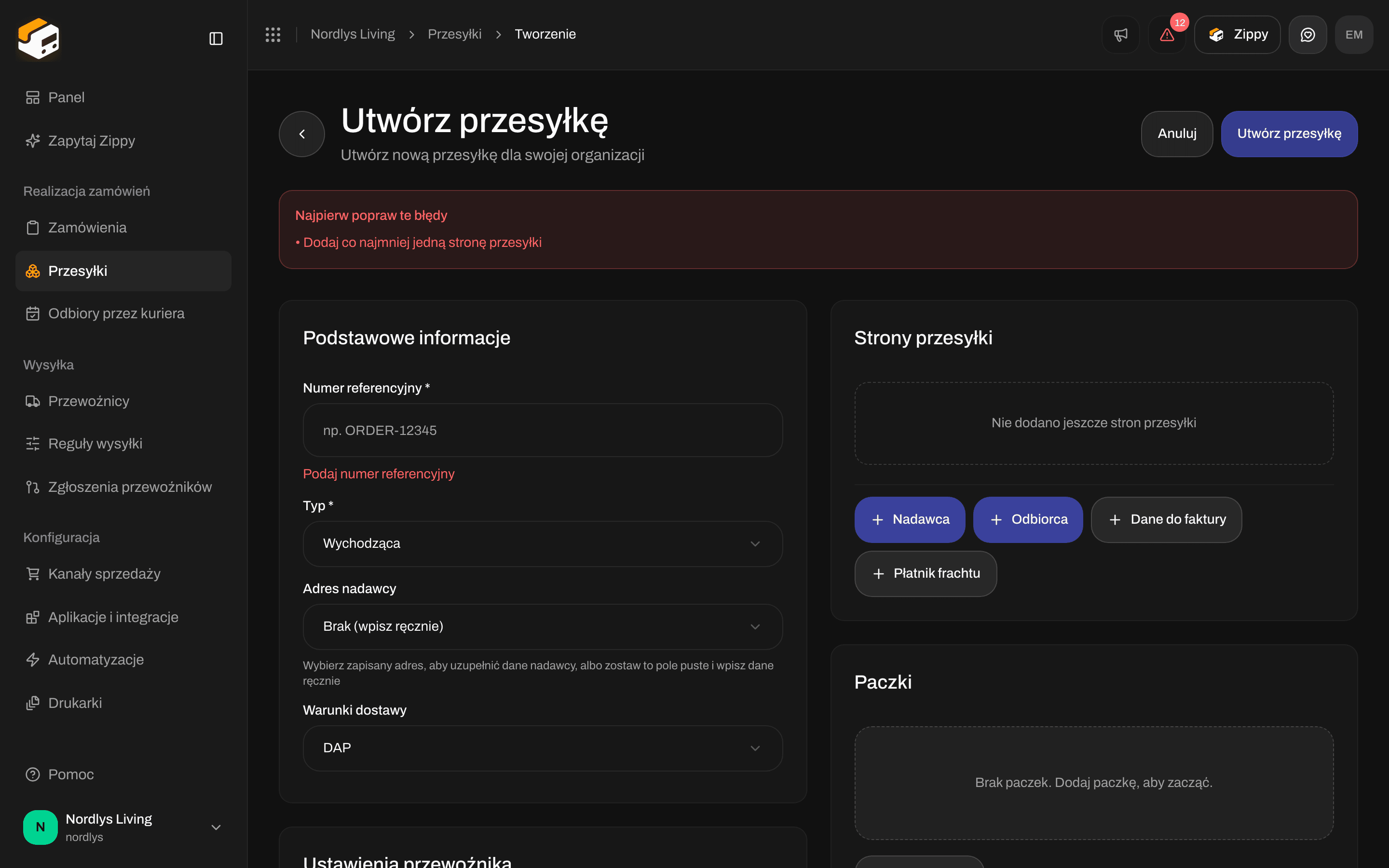Open the apps grid menu
The height and width of the screenshot is (868, 1389).
pyautogui.click(x=272, y=34)
